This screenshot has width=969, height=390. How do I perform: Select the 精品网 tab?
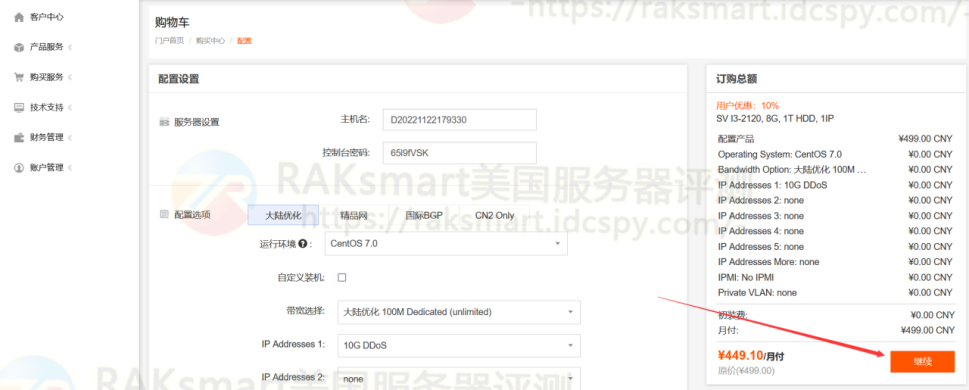pos(353,215)
